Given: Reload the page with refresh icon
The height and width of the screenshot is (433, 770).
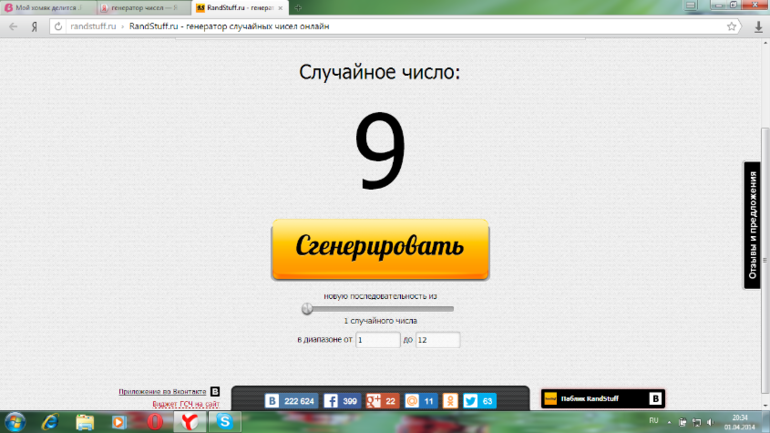Looking at the screenshot, I should 58,27.
